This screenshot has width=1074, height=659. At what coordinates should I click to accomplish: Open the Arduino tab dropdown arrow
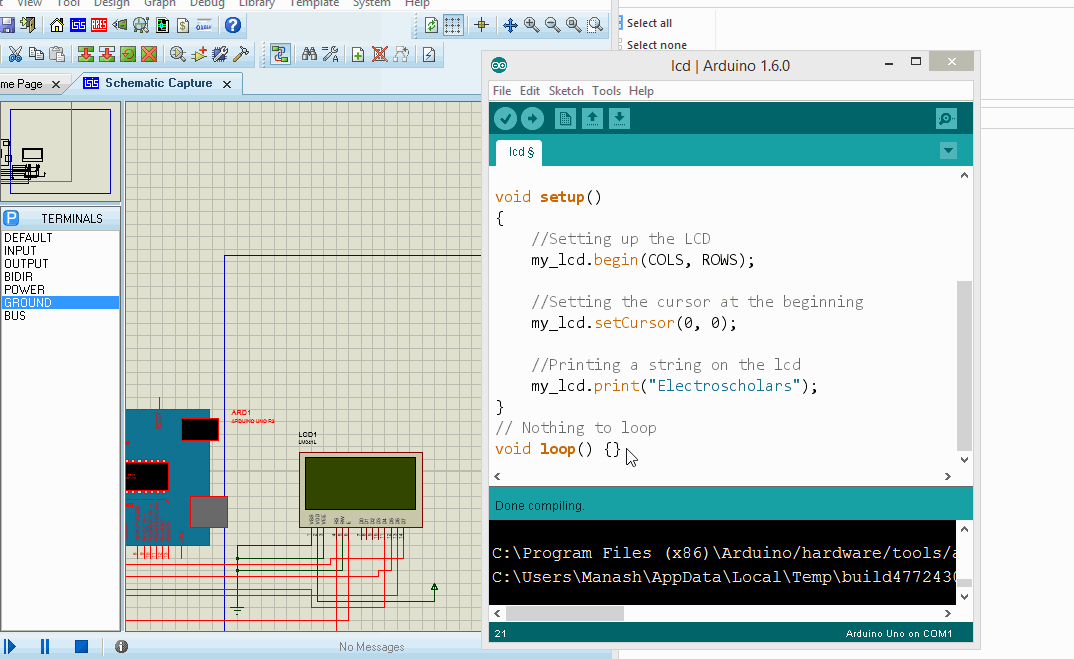point(948,151)
